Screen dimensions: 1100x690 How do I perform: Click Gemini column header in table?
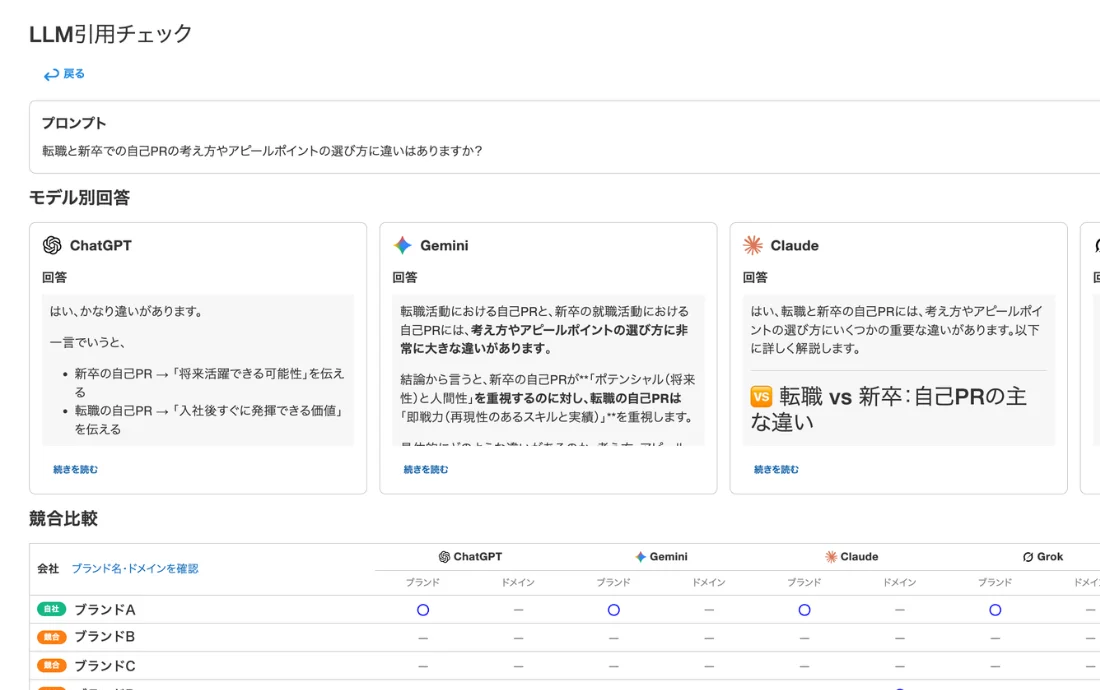pyautogui.click(x=661, y=557)
